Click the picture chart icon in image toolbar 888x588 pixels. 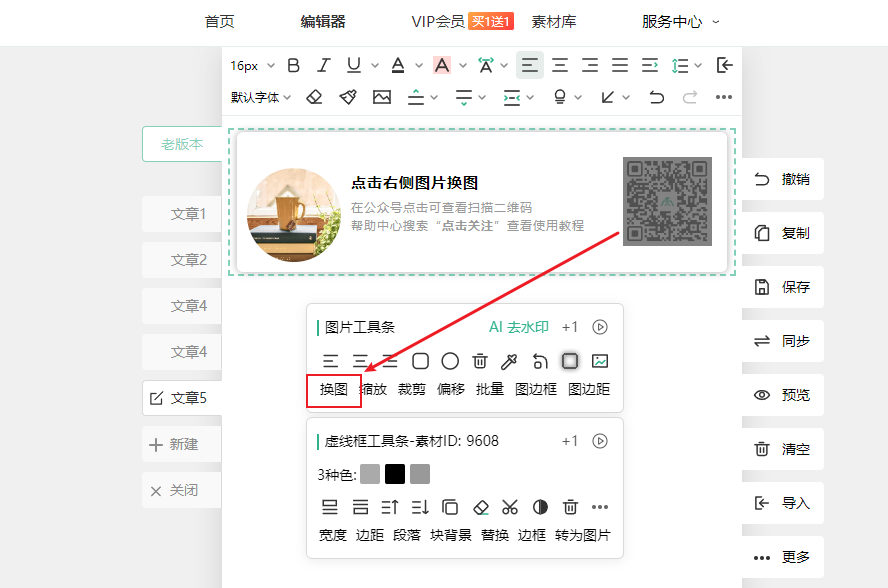(600, 361)
